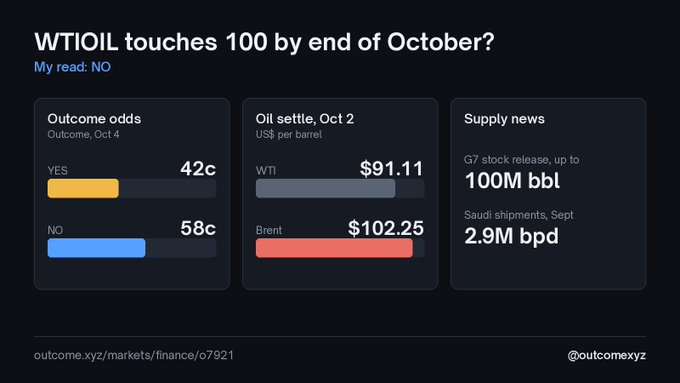Click the red Brent price bar
This screenshot has width=680, height=383.
coord(334,248)
